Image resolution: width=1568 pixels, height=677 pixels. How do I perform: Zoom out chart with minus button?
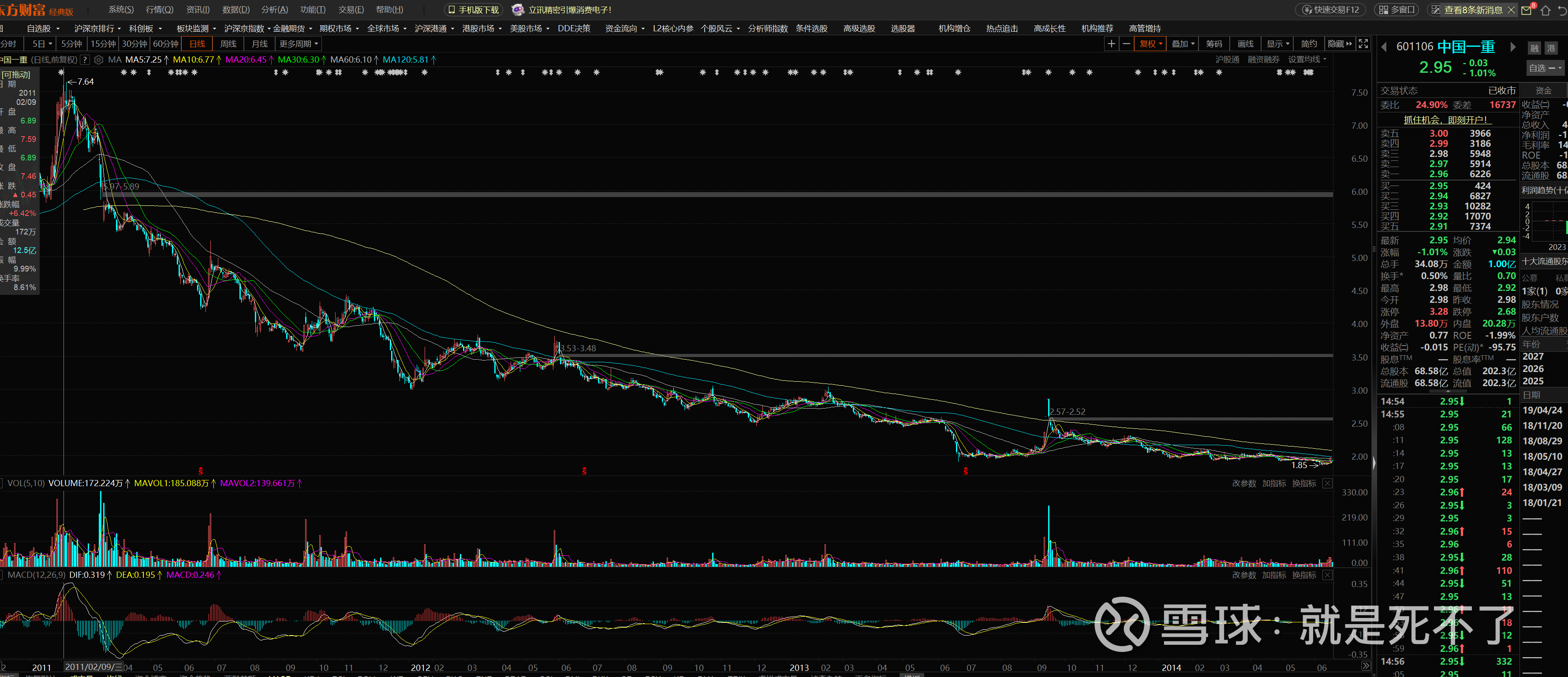(1126, 44)
